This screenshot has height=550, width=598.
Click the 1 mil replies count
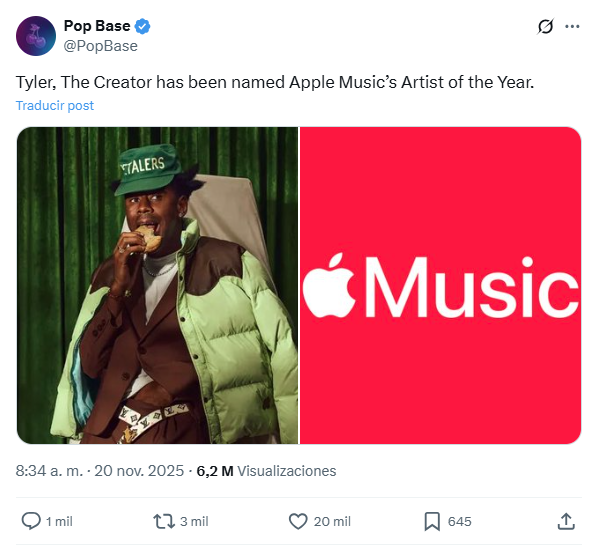59,521
